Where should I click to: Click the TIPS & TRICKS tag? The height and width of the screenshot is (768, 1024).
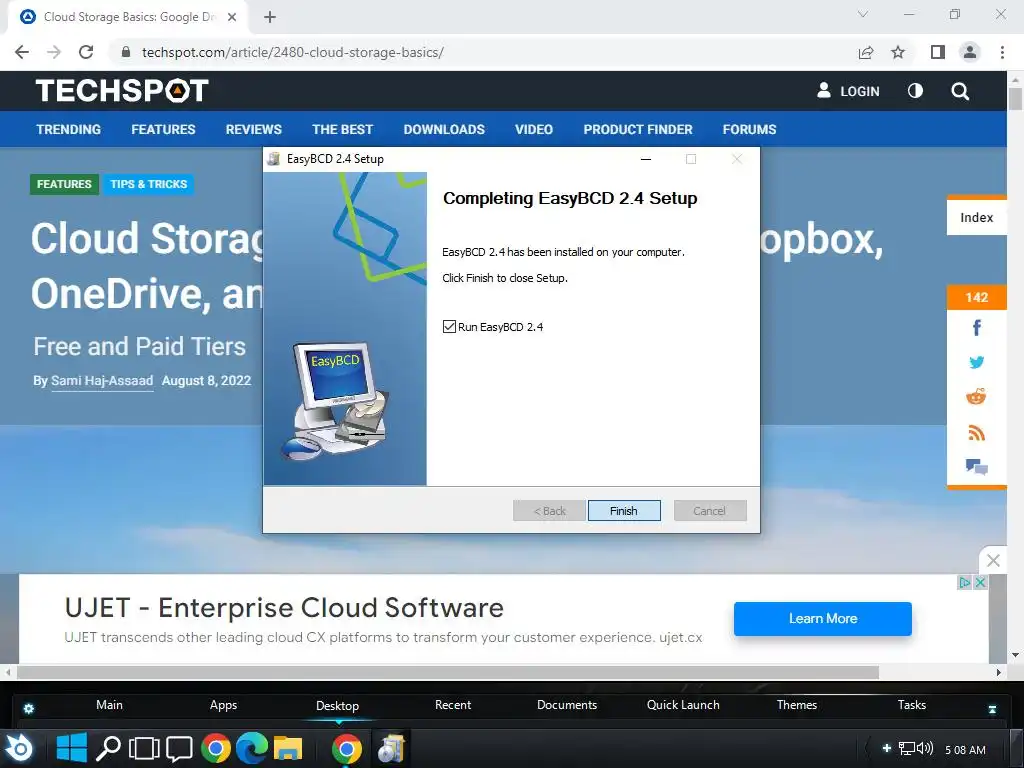tap(148, 184)
